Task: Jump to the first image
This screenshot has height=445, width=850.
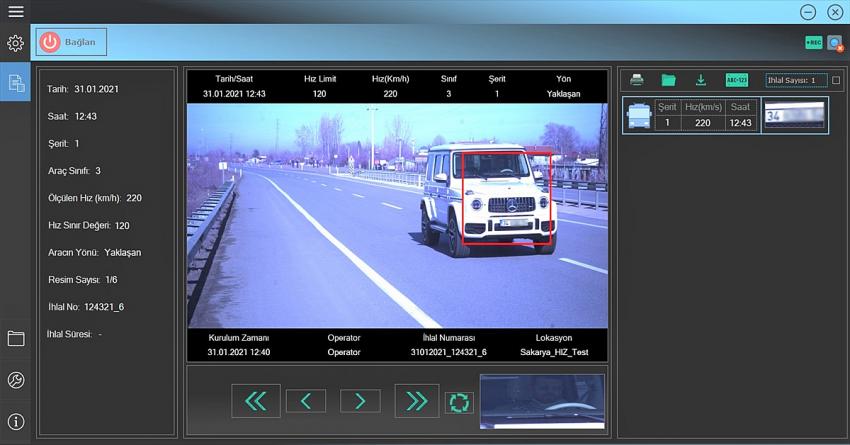Action: pos(256,401)
